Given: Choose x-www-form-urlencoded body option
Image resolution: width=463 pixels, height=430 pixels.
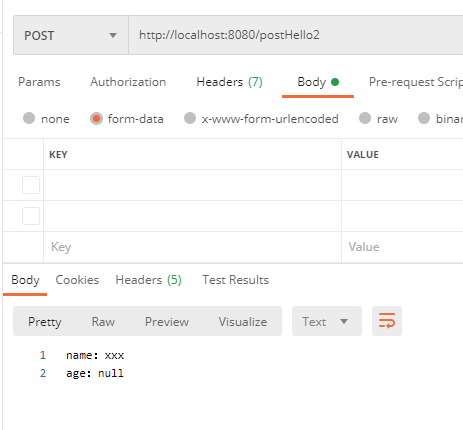Looking at the screenshot, I should (x=261, y=119).
